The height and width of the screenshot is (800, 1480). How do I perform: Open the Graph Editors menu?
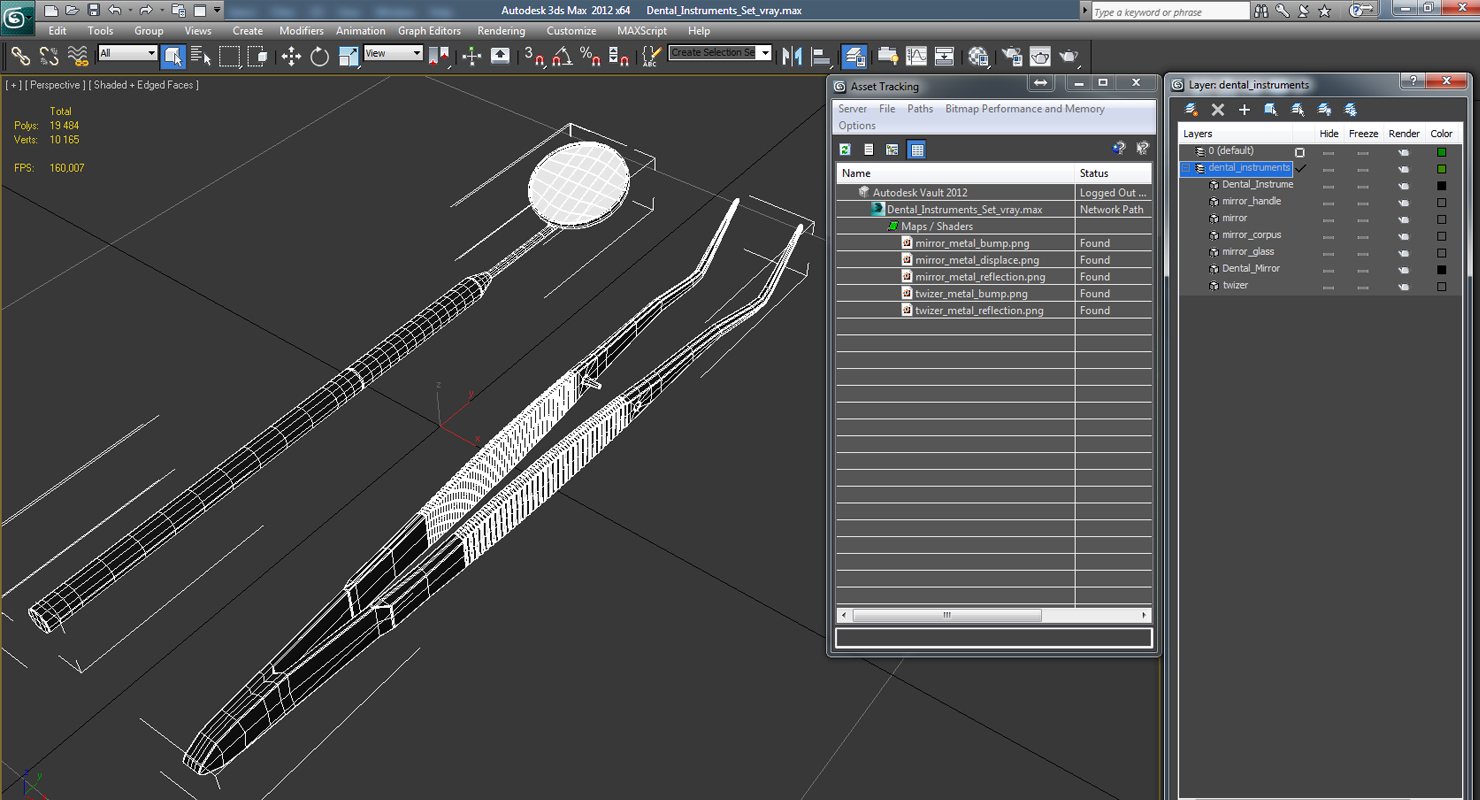pos(429,31)
